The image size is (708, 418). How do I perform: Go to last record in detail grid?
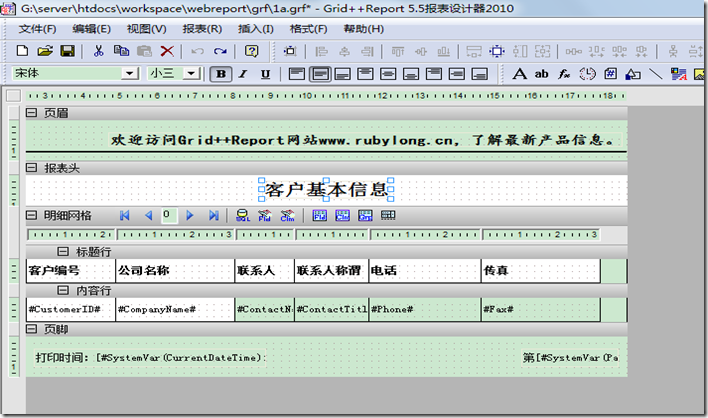pos(214,215)
